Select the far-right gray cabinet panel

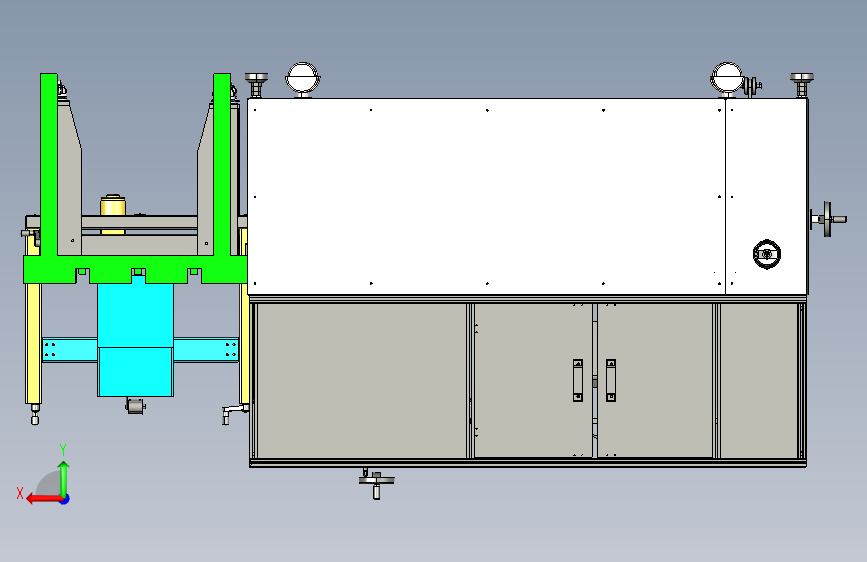pos(760,381)
